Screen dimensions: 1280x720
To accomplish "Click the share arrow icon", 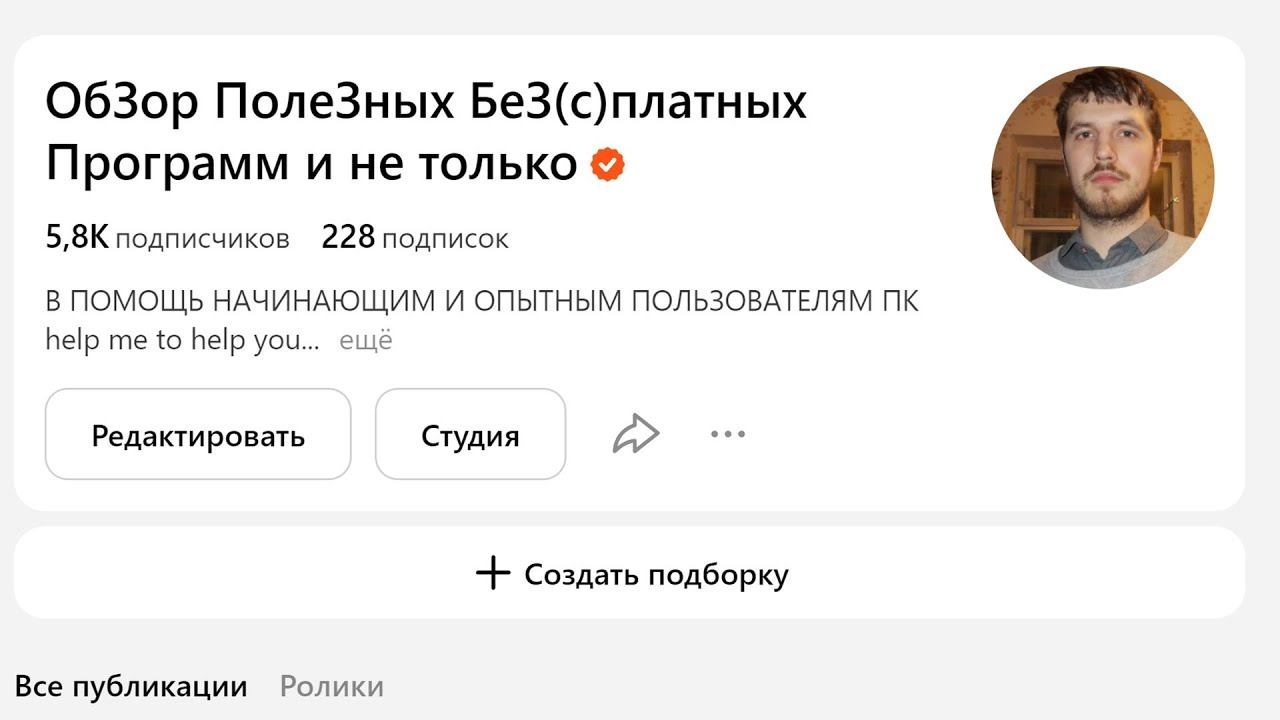I will pyautogui.click(x=636, y=434).
